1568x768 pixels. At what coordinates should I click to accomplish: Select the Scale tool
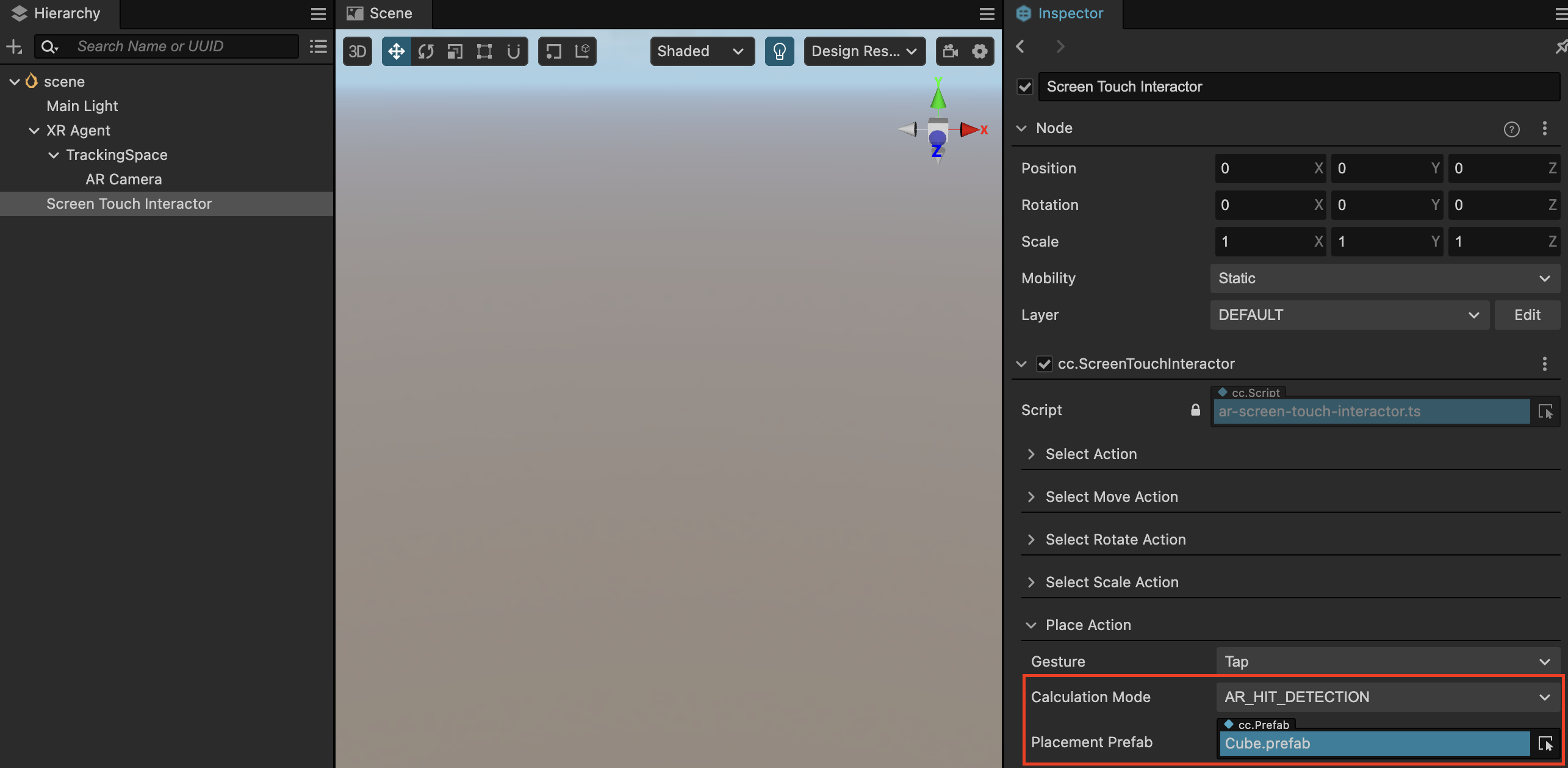(x=454, y=50)
